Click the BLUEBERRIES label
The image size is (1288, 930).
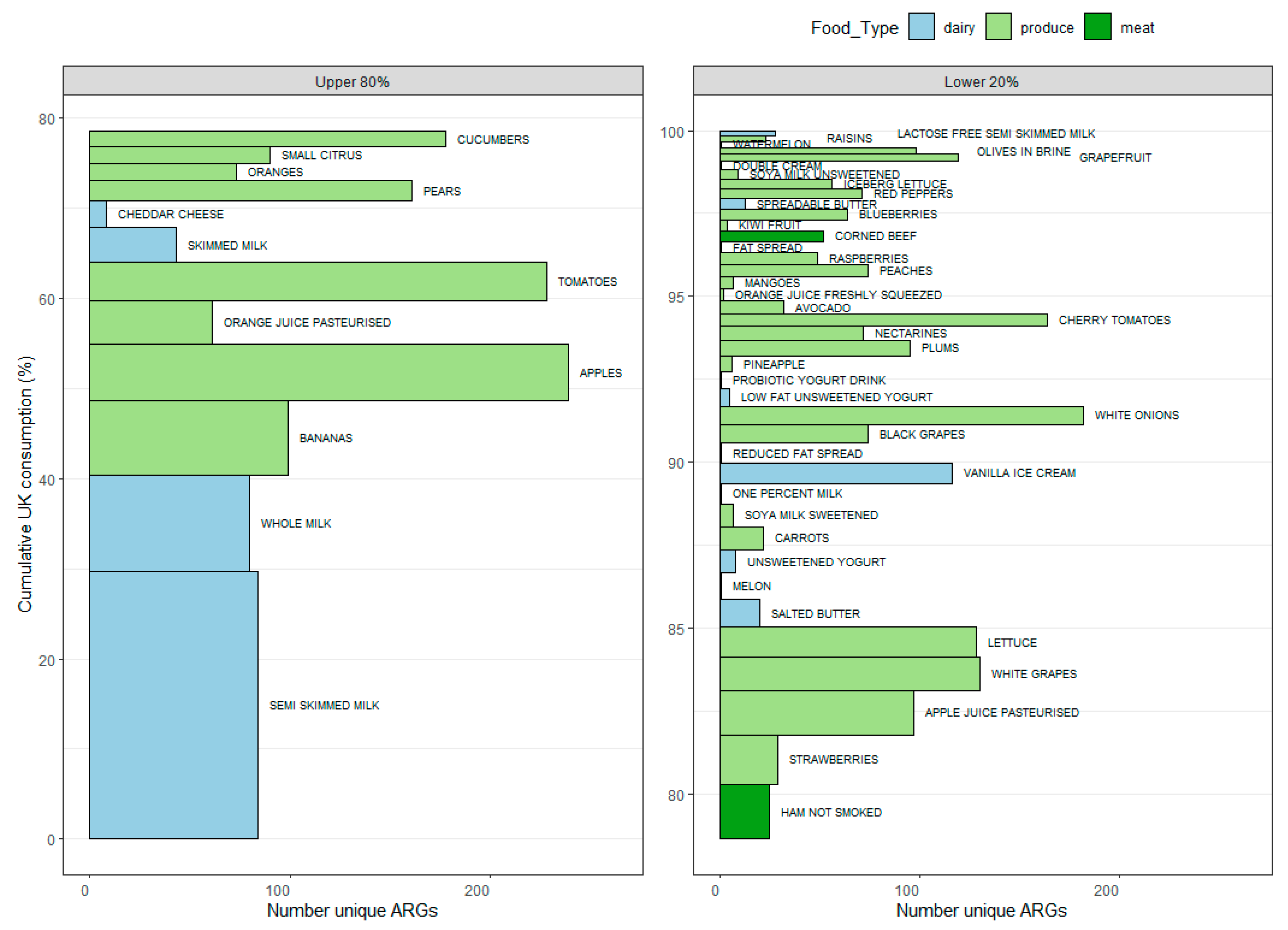(898, 214)
